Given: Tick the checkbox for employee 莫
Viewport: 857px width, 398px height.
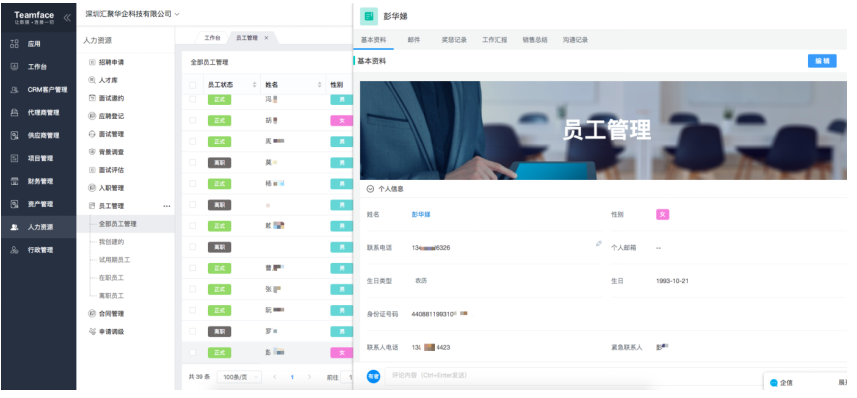Looking at the screenshot, I should pyautogui.click(x=192, y=162).
